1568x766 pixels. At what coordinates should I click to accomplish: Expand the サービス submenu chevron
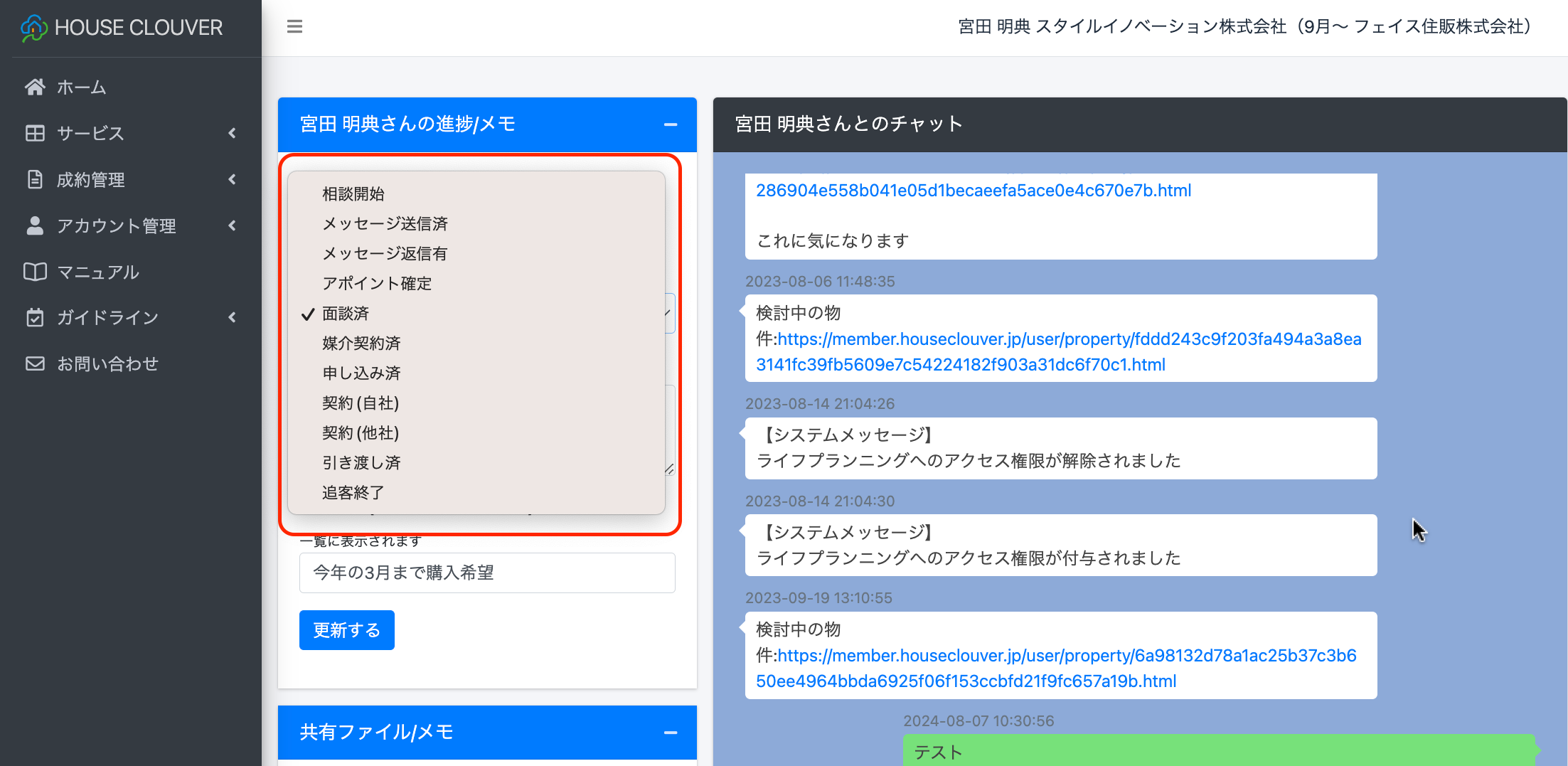(232, 134)
